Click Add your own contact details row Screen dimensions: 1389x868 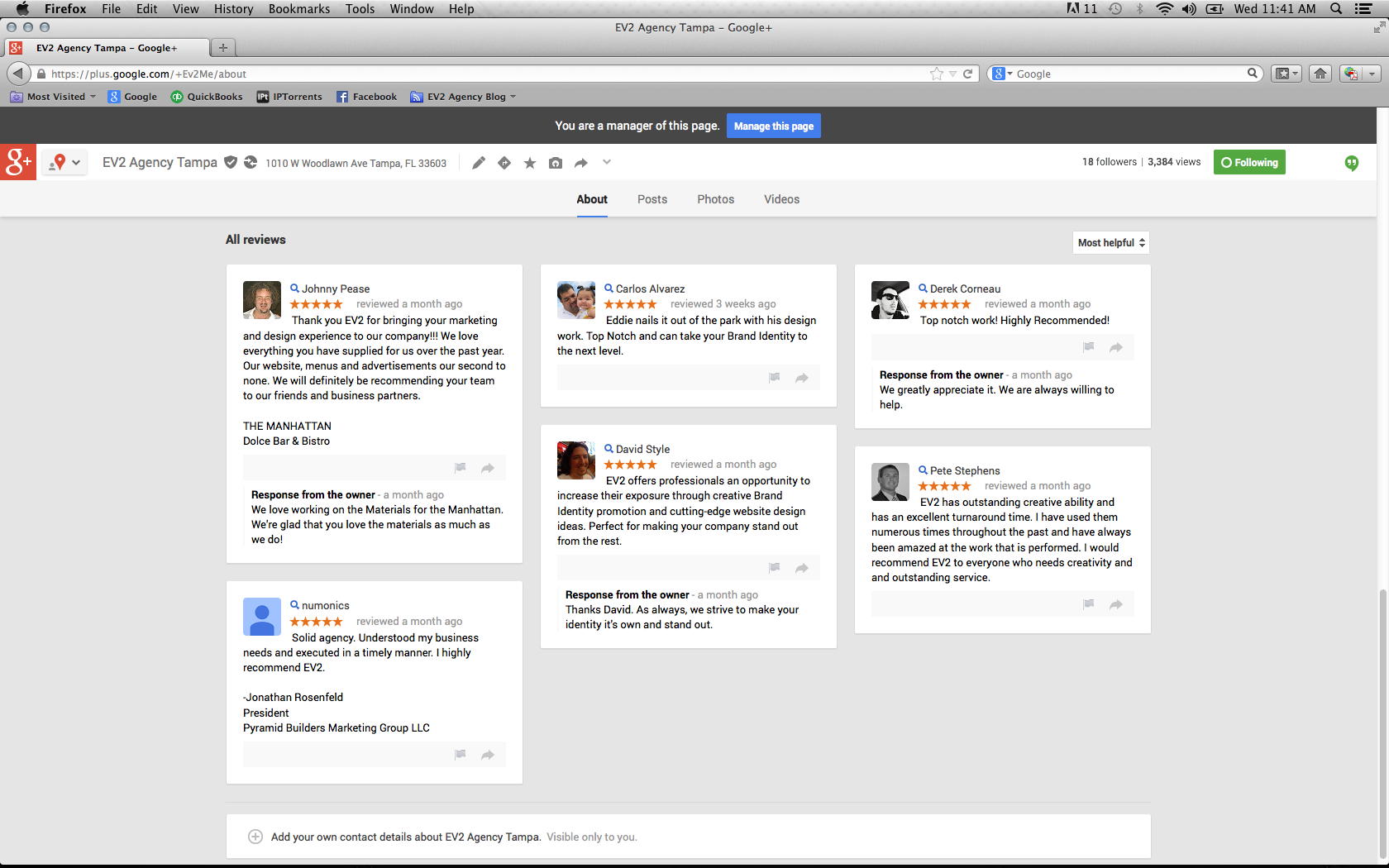[x=405, y=837]
